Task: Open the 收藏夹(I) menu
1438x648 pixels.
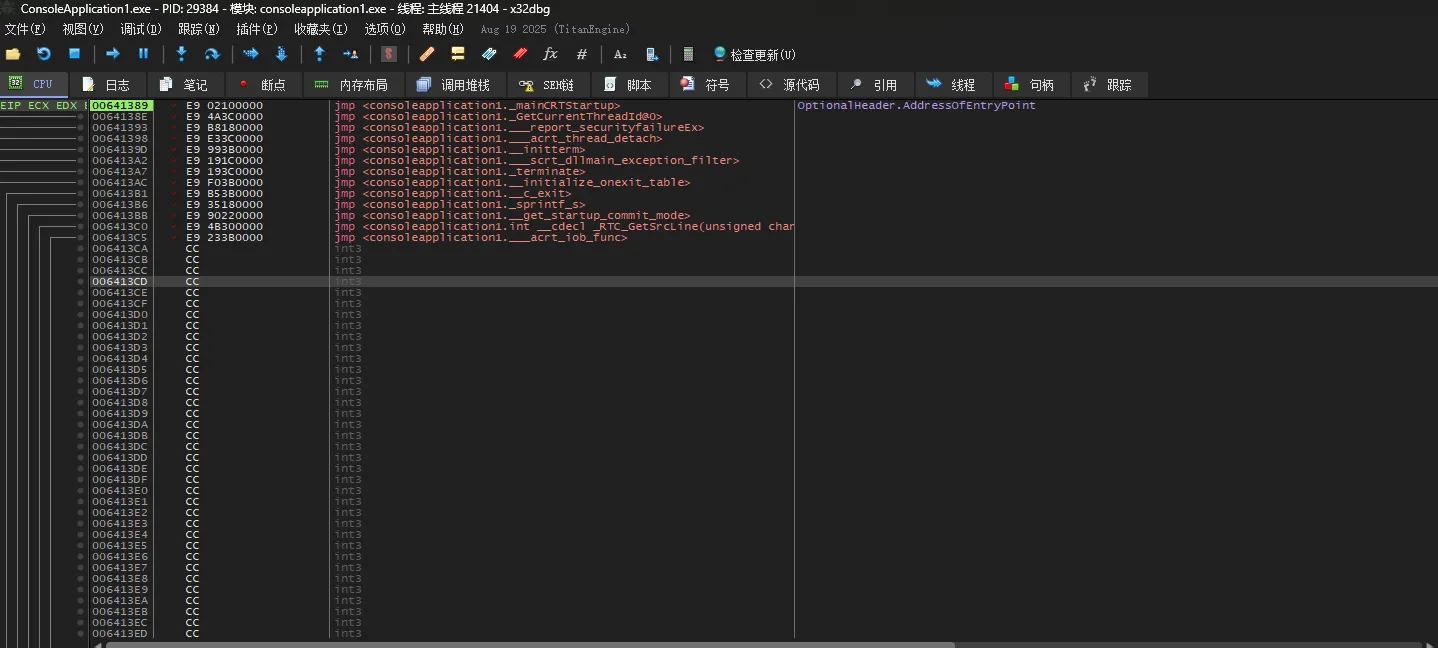Action: click(x=321, y=29)
